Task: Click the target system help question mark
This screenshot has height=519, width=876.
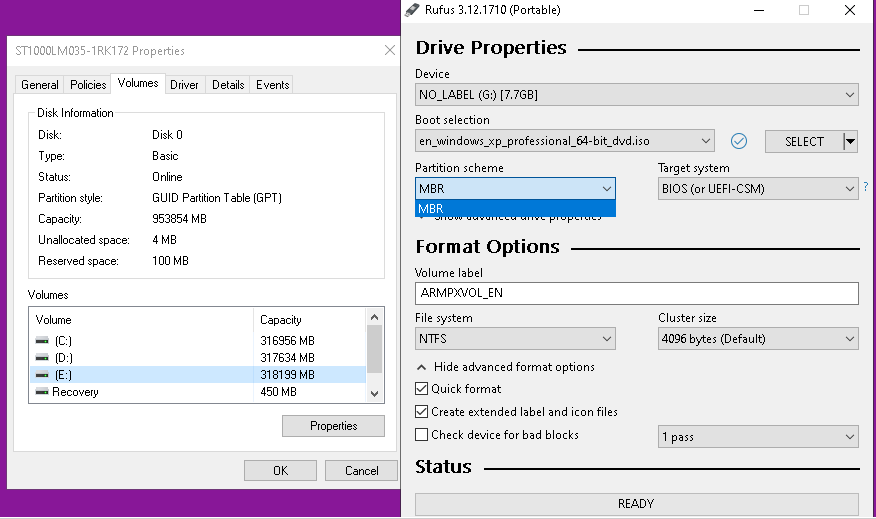Action: tap(866, 187)
